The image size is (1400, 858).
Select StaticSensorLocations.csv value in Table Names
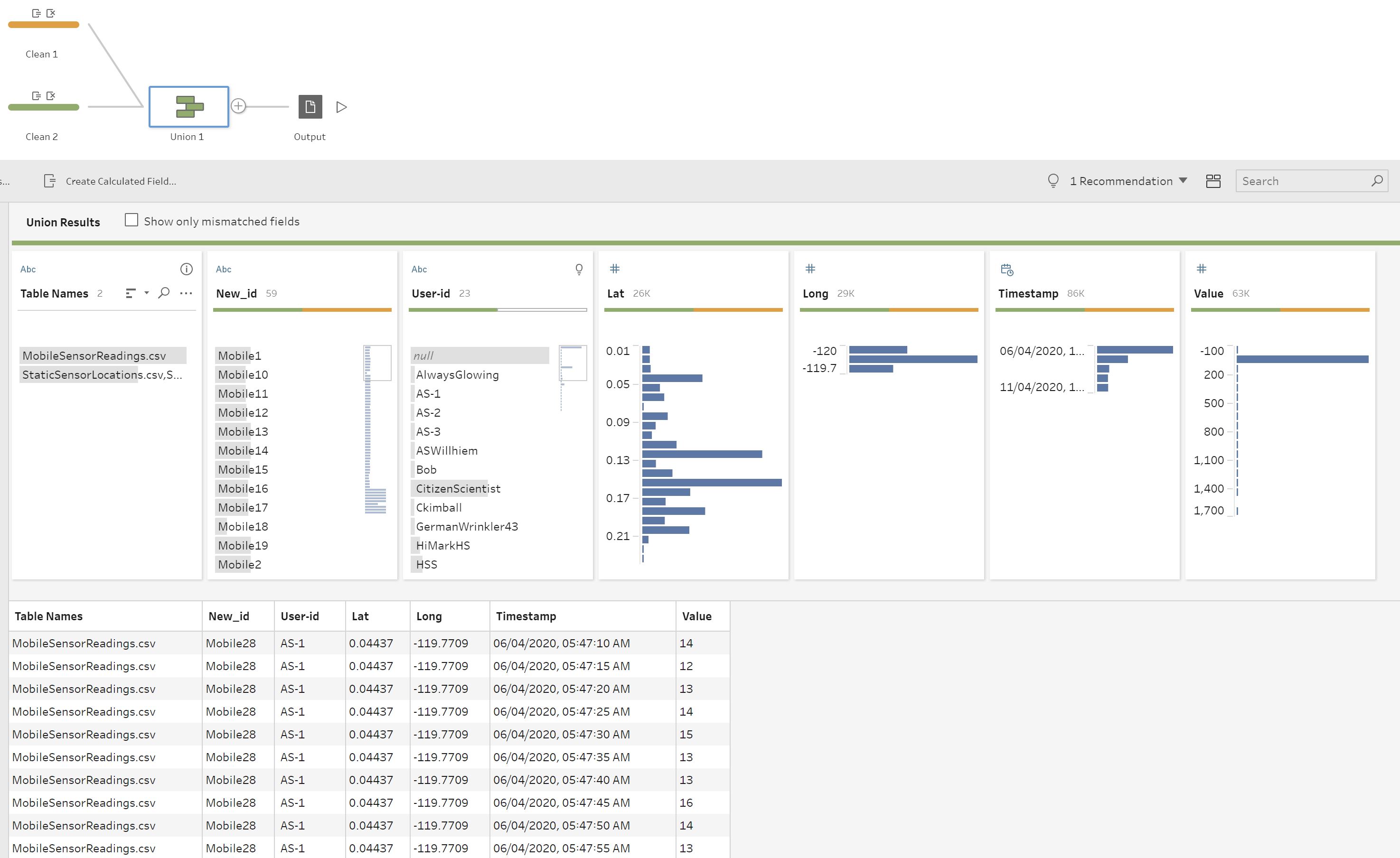103,375
